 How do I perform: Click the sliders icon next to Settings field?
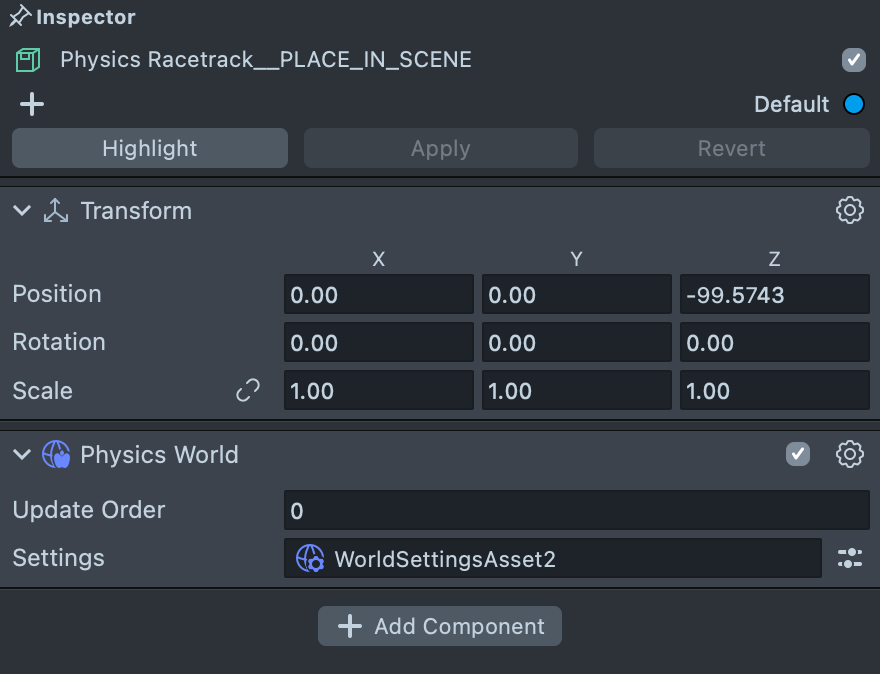pyautogui.click(x=849, y=558)
